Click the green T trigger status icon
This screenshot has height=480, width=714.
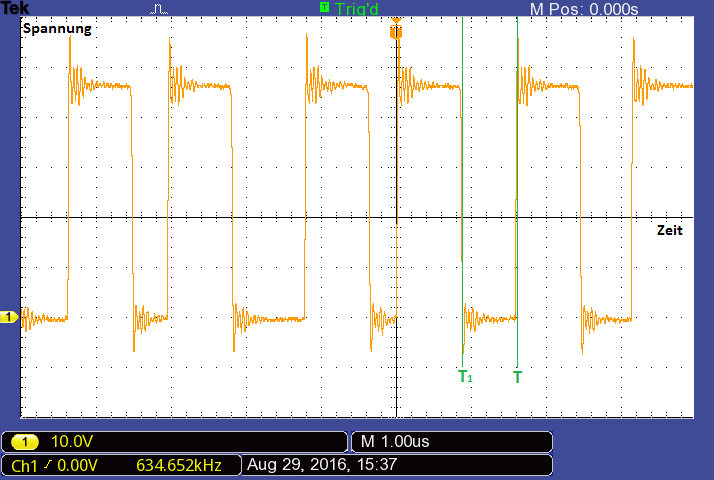pyautogui.click(x=324, y=7)
